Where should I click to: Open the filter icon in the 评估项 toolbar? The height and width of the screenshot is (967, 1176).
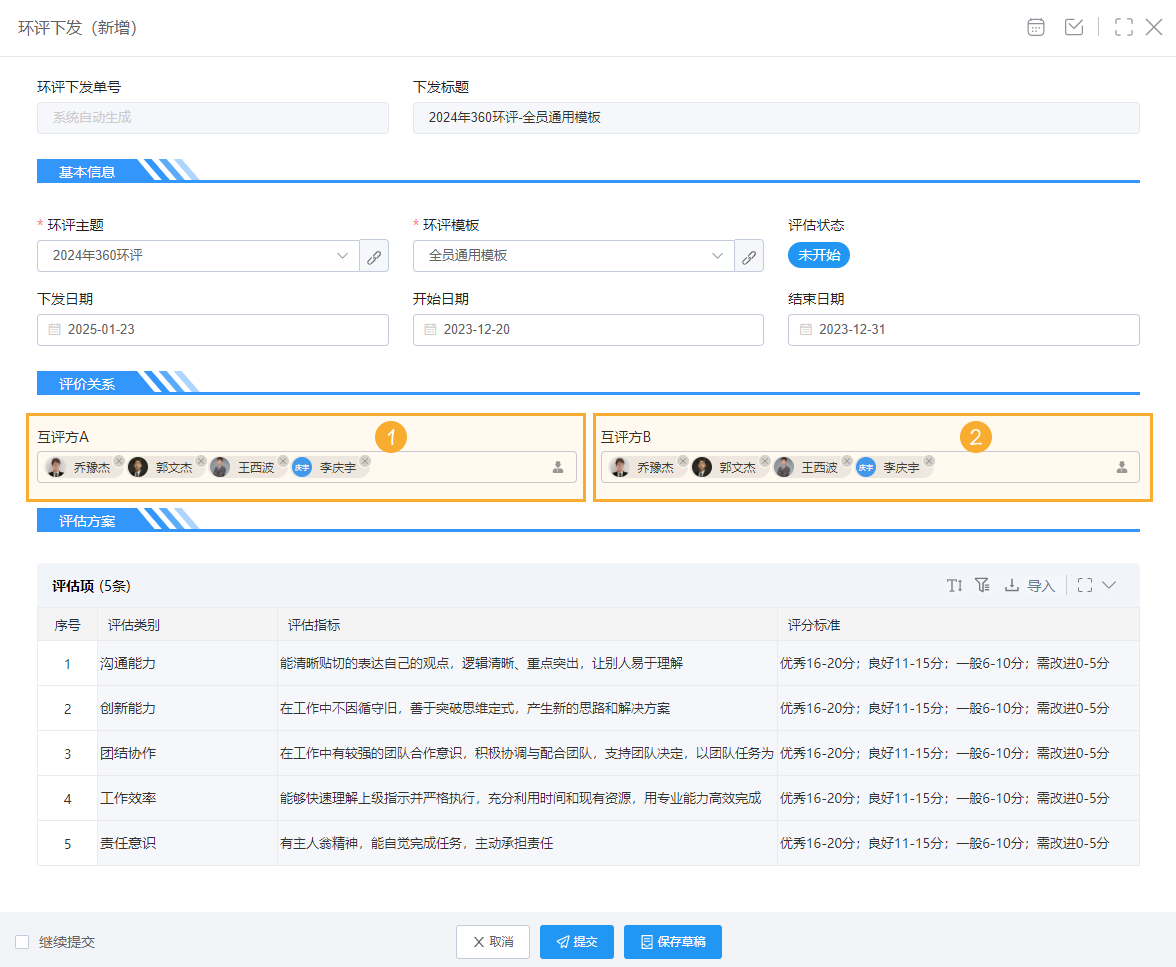(982, 585)
